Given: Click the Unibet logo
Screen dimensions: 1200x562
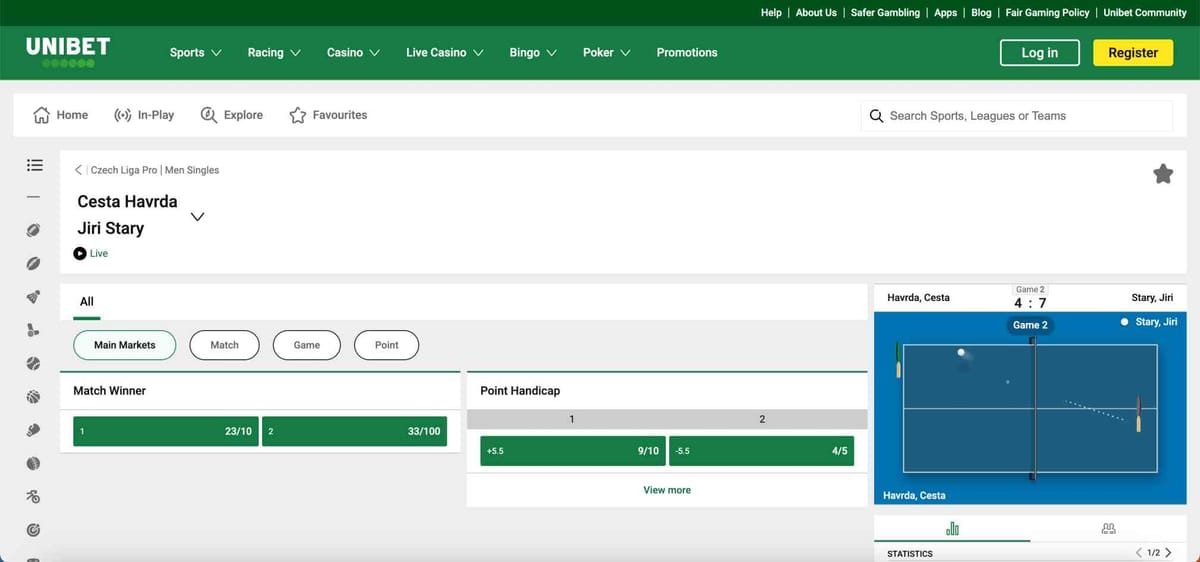Looking at the screenshot, I should (68, 52).
